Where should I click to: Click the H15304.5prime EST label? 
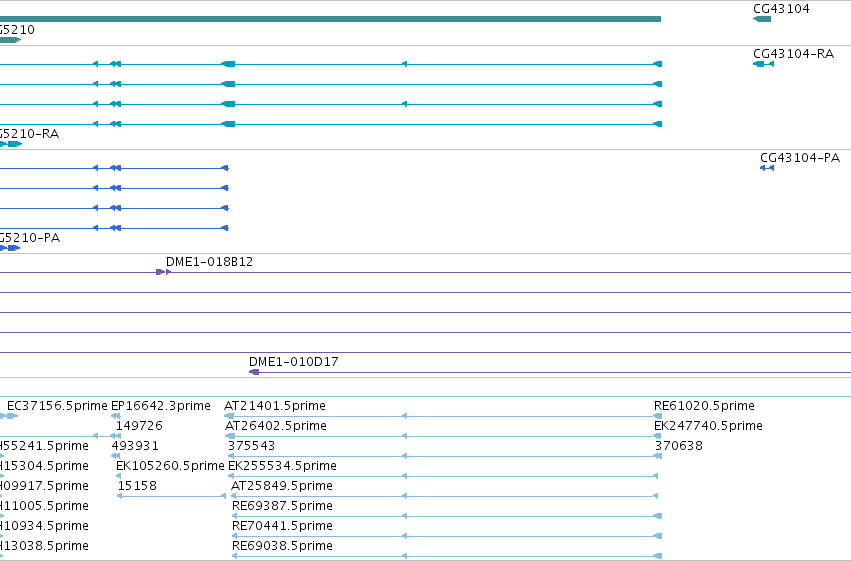pyautogui.click(x=44, y=466)
